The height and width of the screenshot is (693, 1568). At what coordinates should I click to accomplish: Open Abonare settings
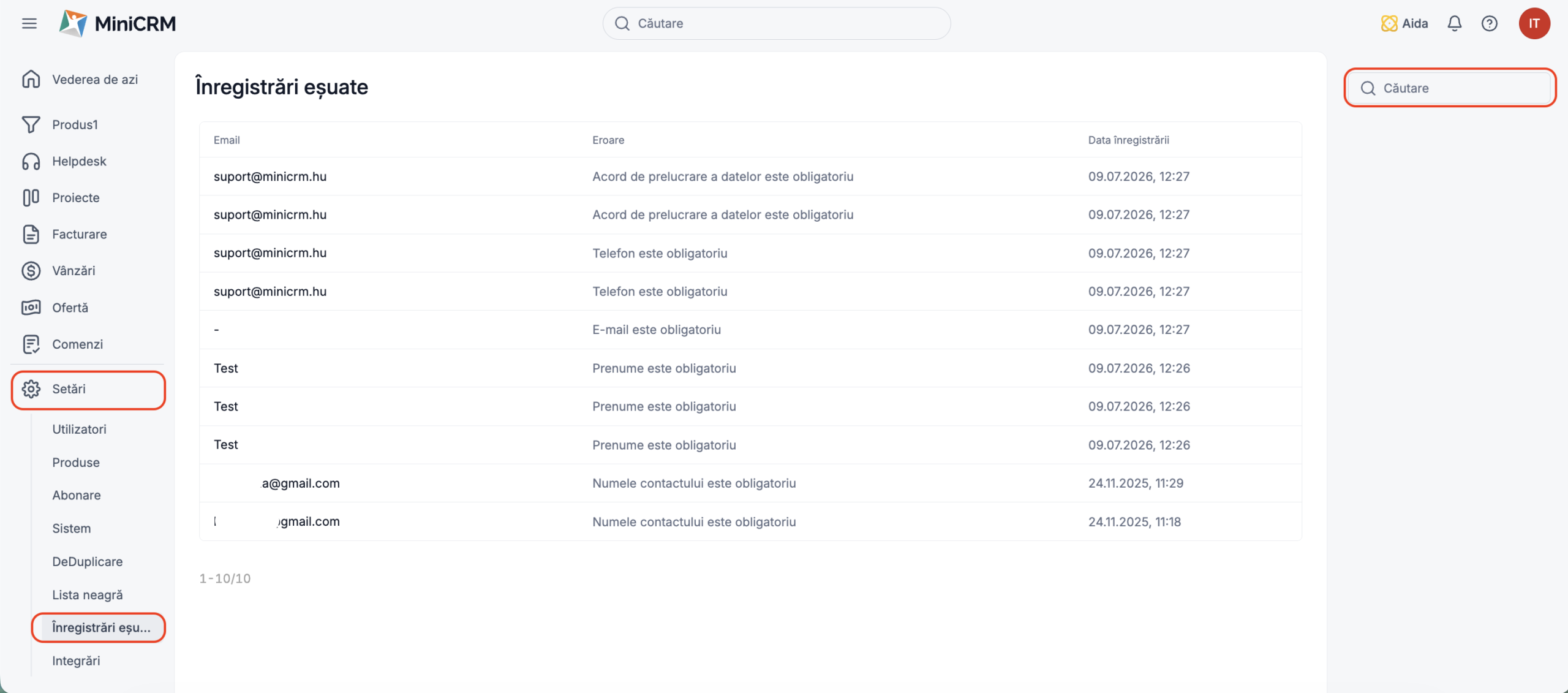tap(77, 495)
